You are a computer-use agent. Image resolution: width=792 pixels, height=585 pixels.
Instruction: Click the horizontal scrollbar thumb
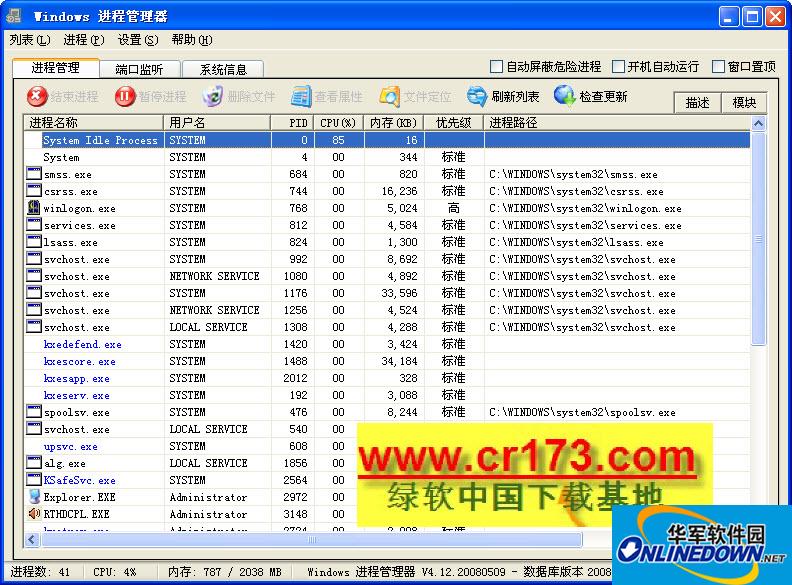312,540
